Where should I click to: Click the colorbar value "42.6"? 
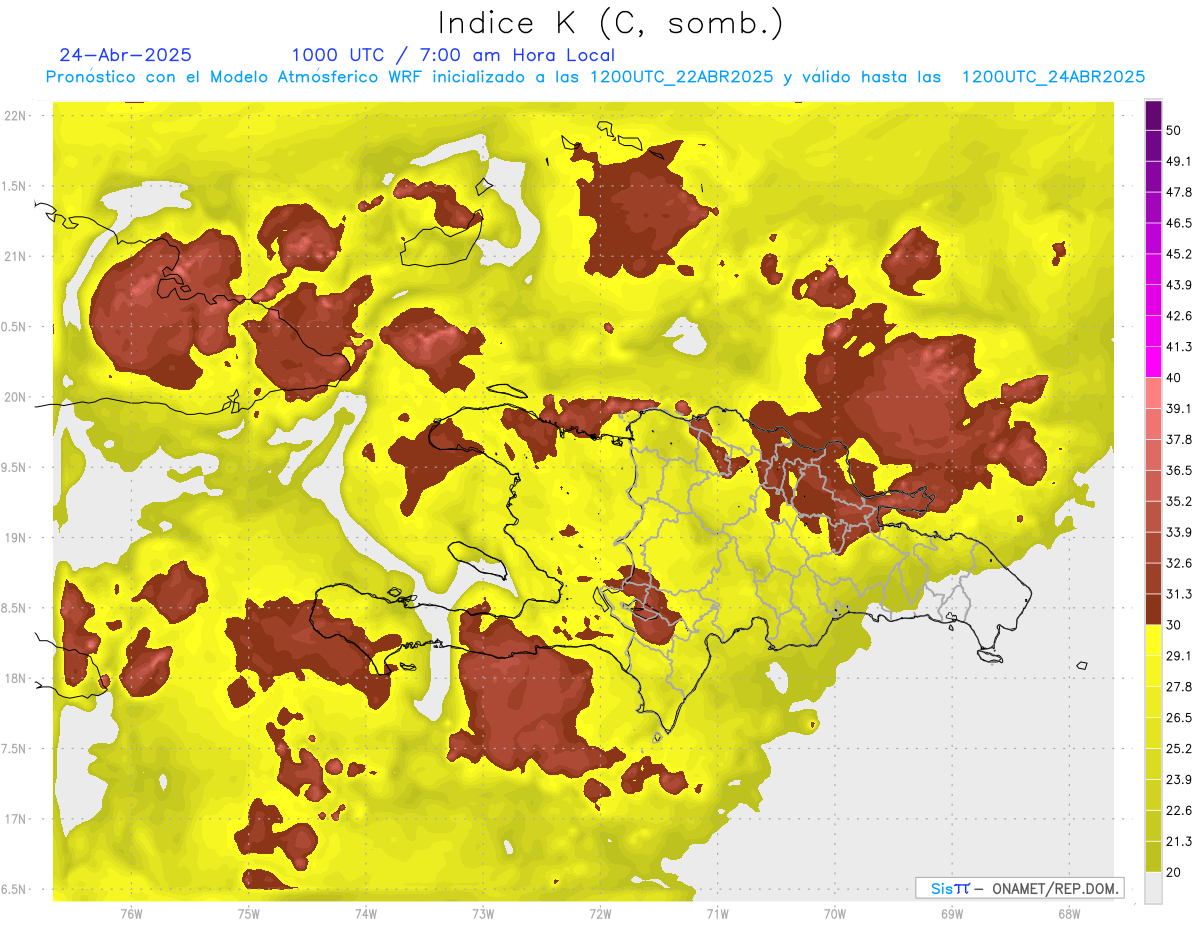(x=1178, y=316)
